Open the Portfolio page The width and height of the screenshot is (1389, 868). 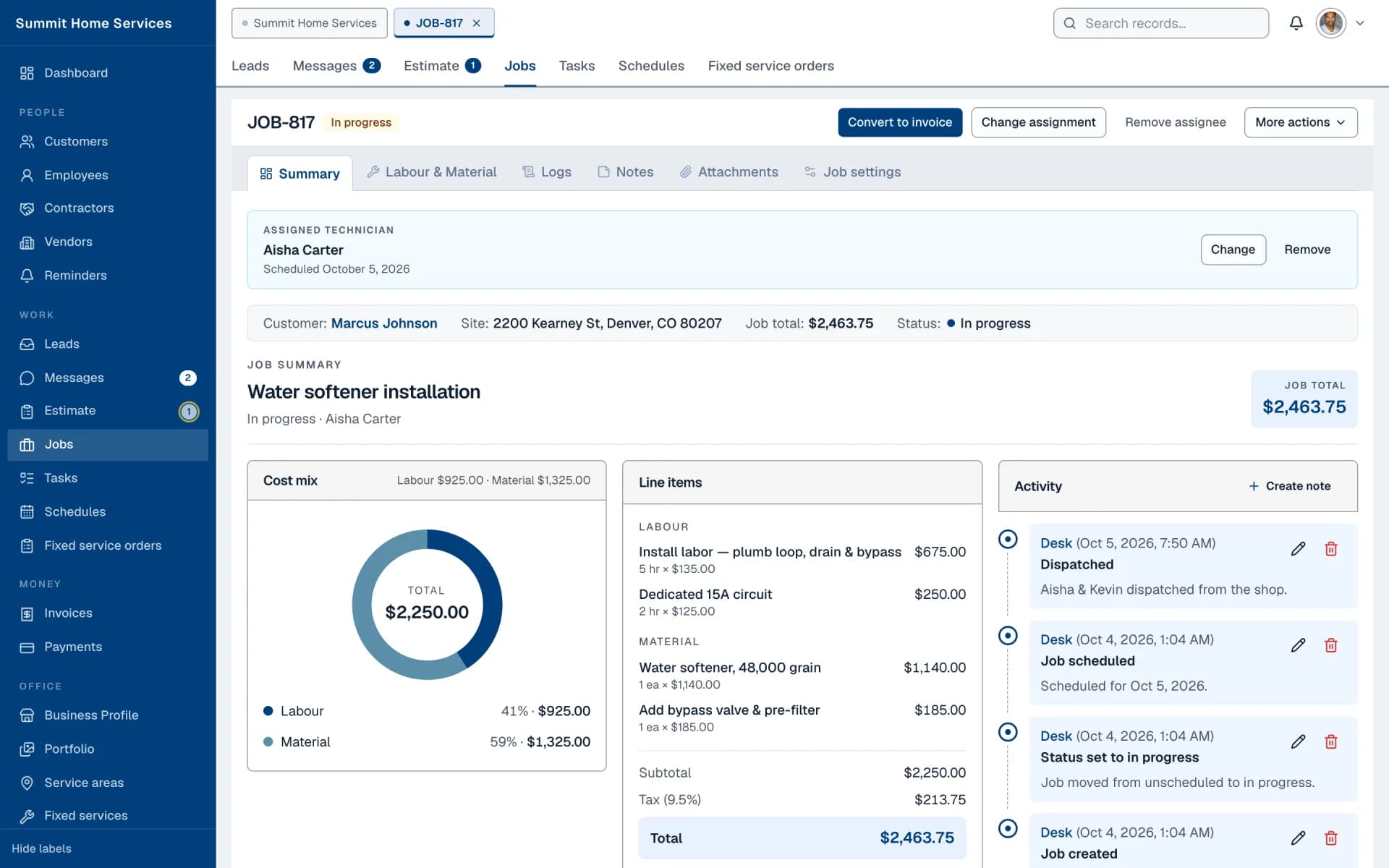click(x=108, y=749)
